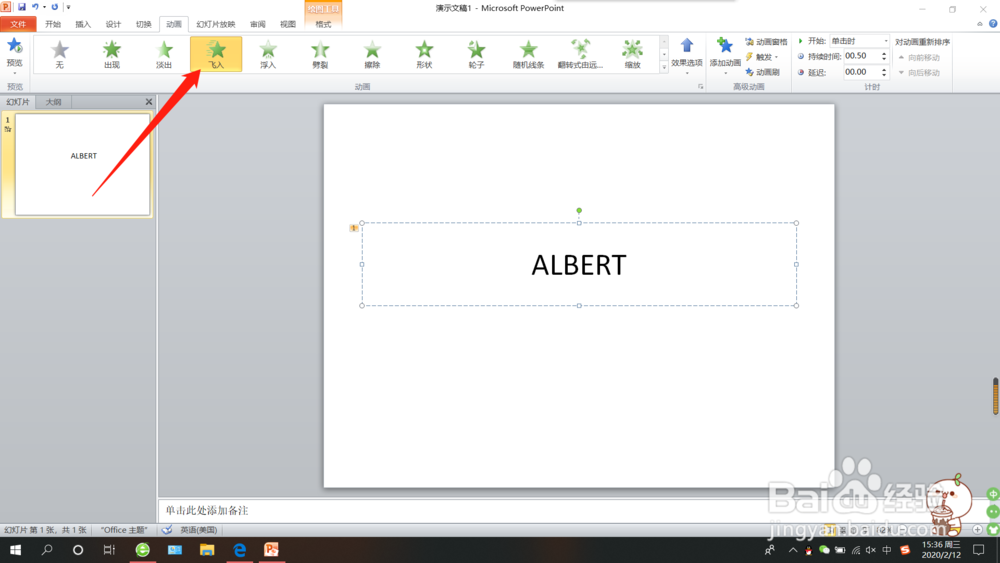Minimize the ribbon with caret icon
The width and height of the screenshot is (1000, 563).
point(980,24)
